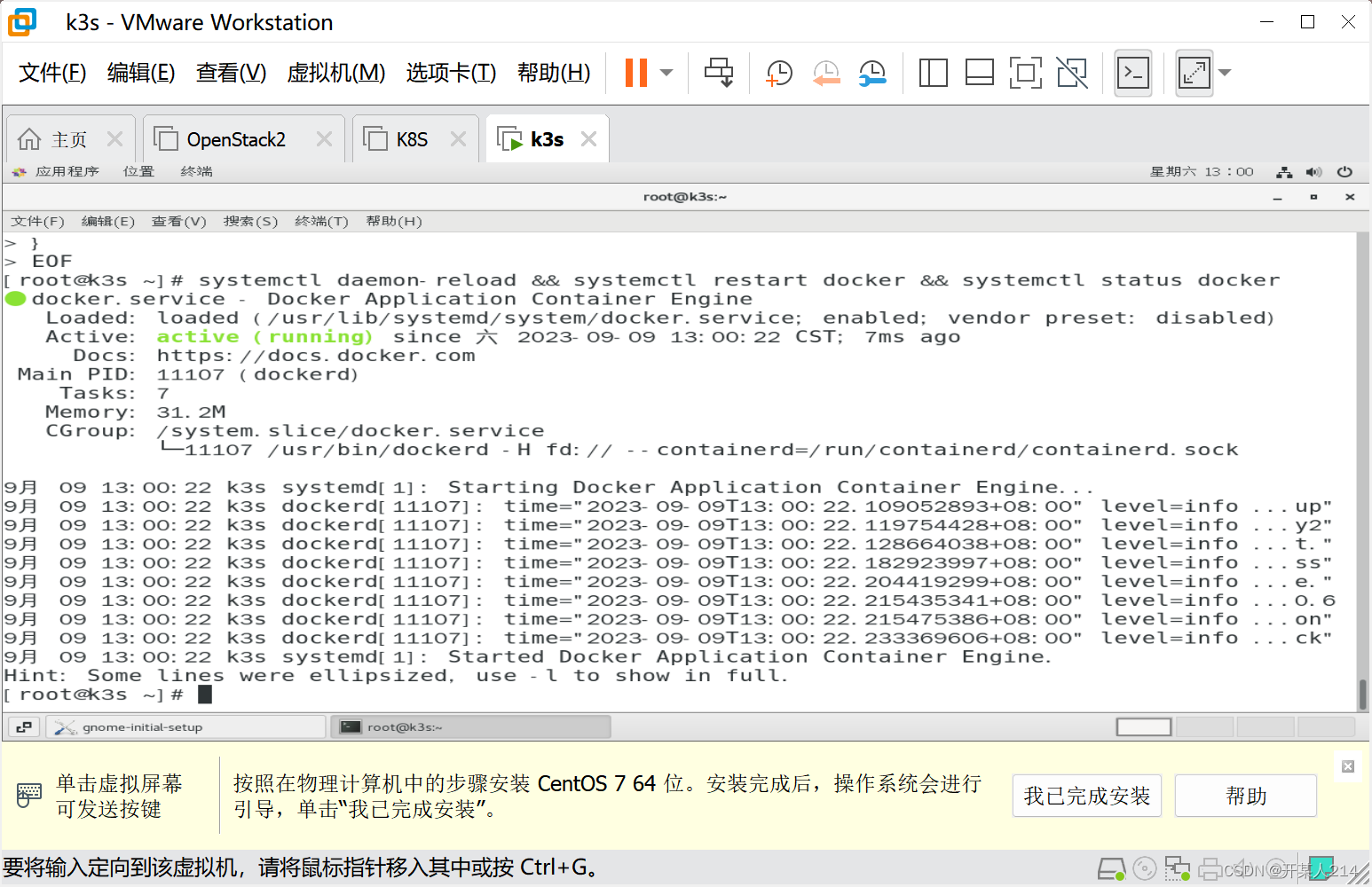Toggle the thumbnail bar view
The image size is (1372, 887).
(980, 72)
